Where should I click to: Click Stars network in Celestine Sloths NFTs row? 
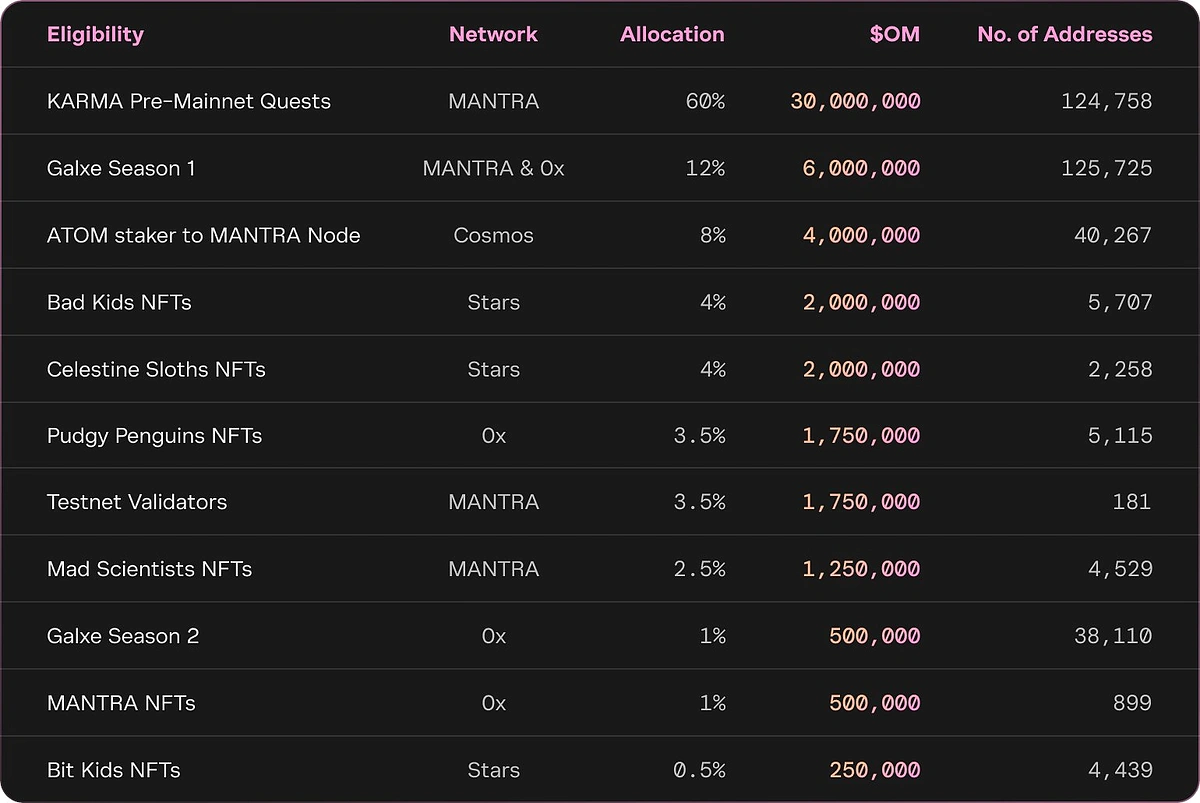[494, 369]
